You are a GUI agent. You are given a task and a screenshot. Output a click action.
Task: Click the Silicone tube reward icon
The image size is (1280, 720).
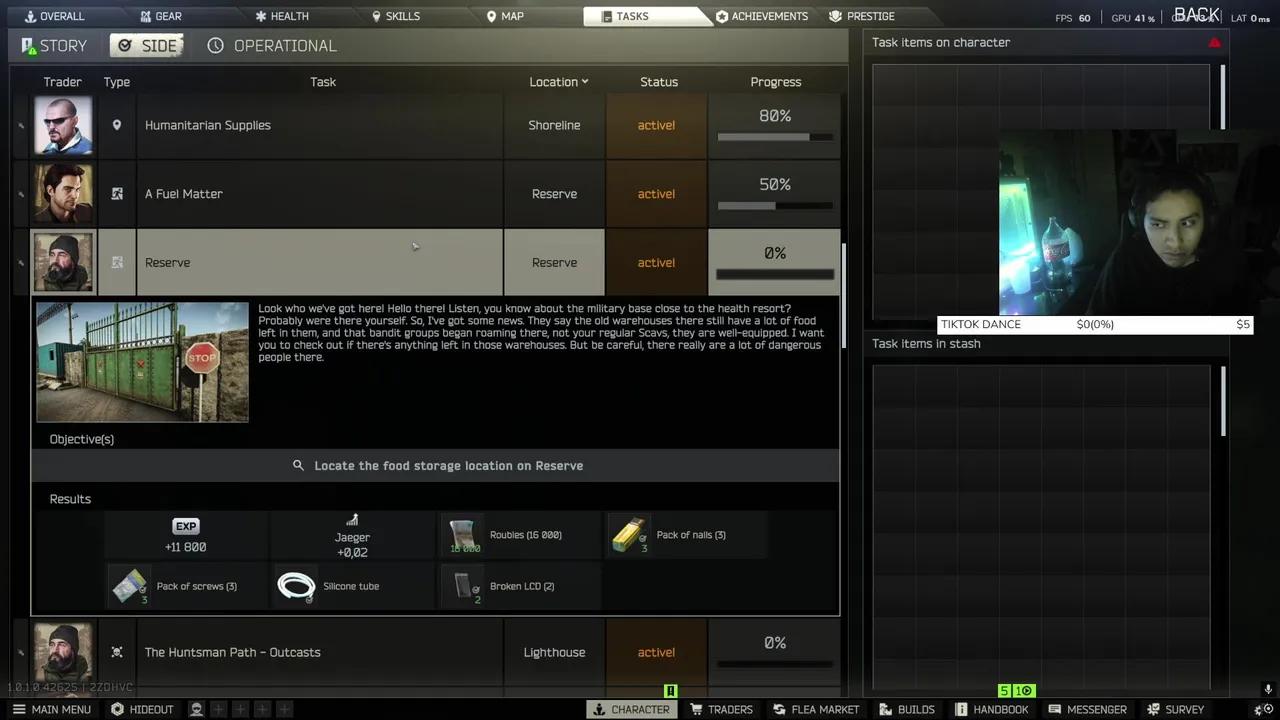tap(296, 586)
